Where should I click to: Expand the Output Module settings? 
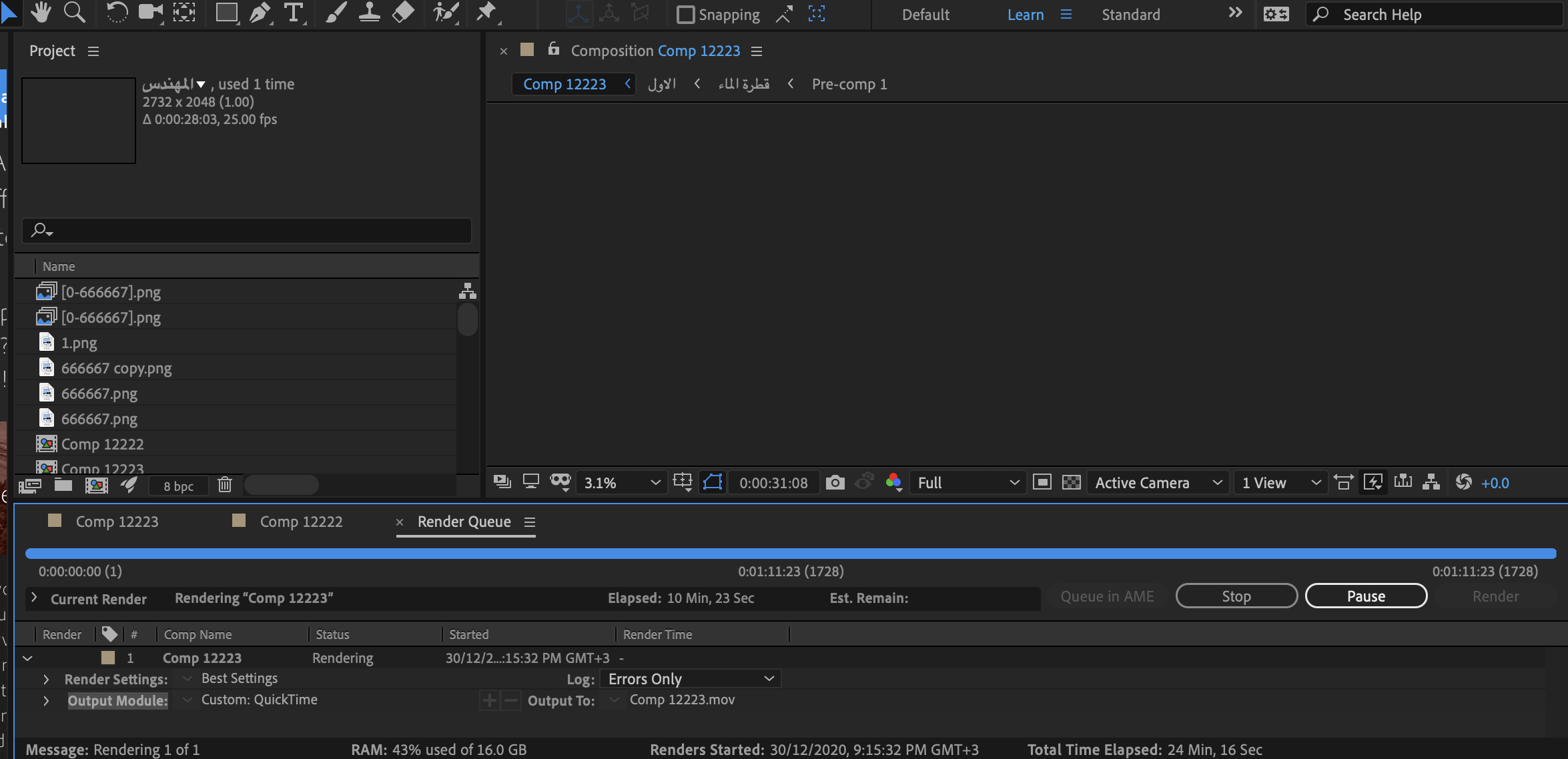click(46, 700)
